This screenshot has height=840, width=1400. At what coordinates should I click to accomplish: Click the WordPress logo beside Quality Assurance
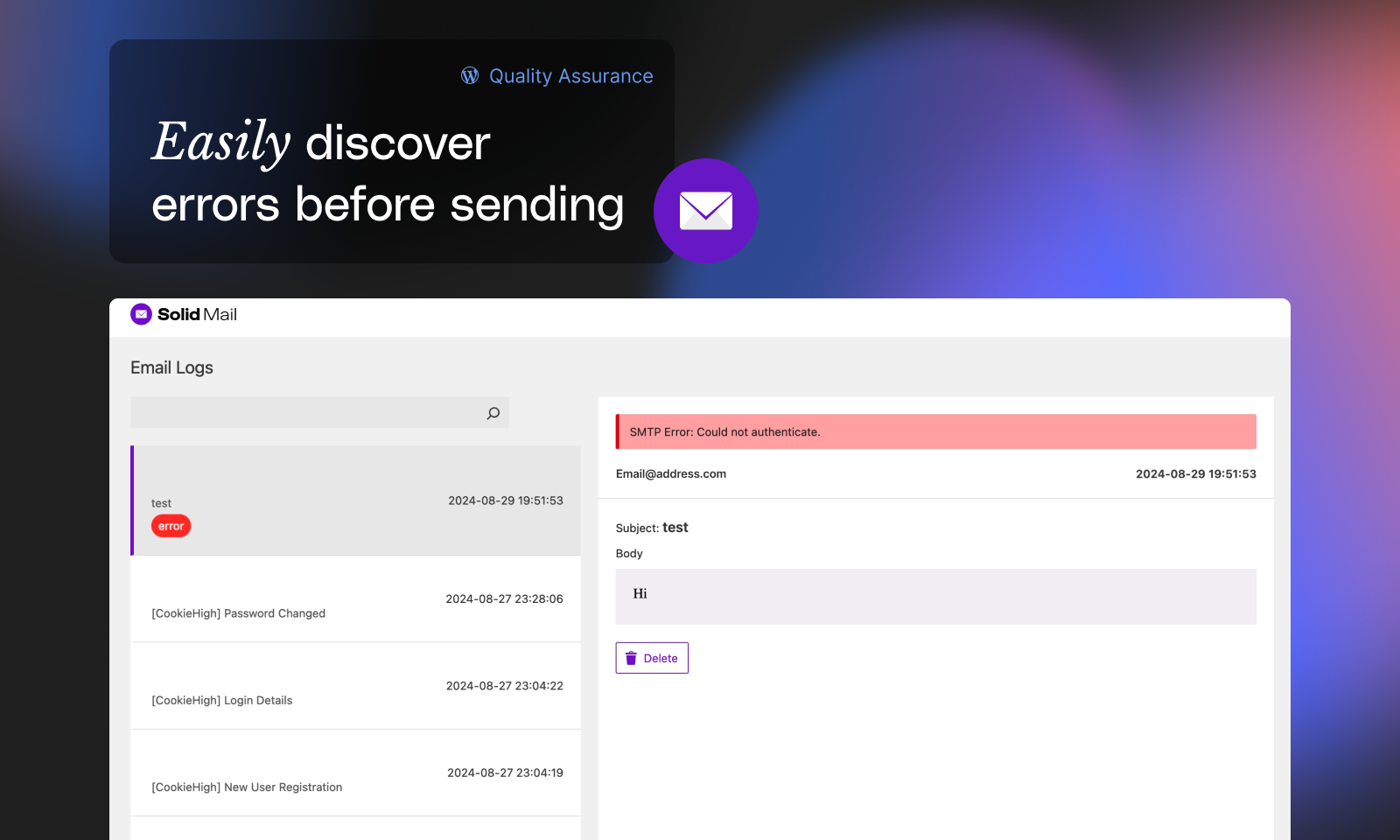470,76
